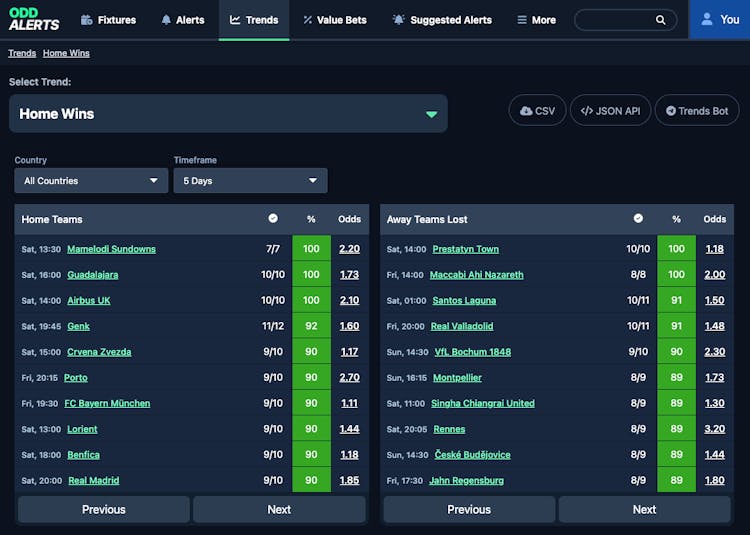Click the search magnifier icon

pyautogui.click(x=661, y=20)
